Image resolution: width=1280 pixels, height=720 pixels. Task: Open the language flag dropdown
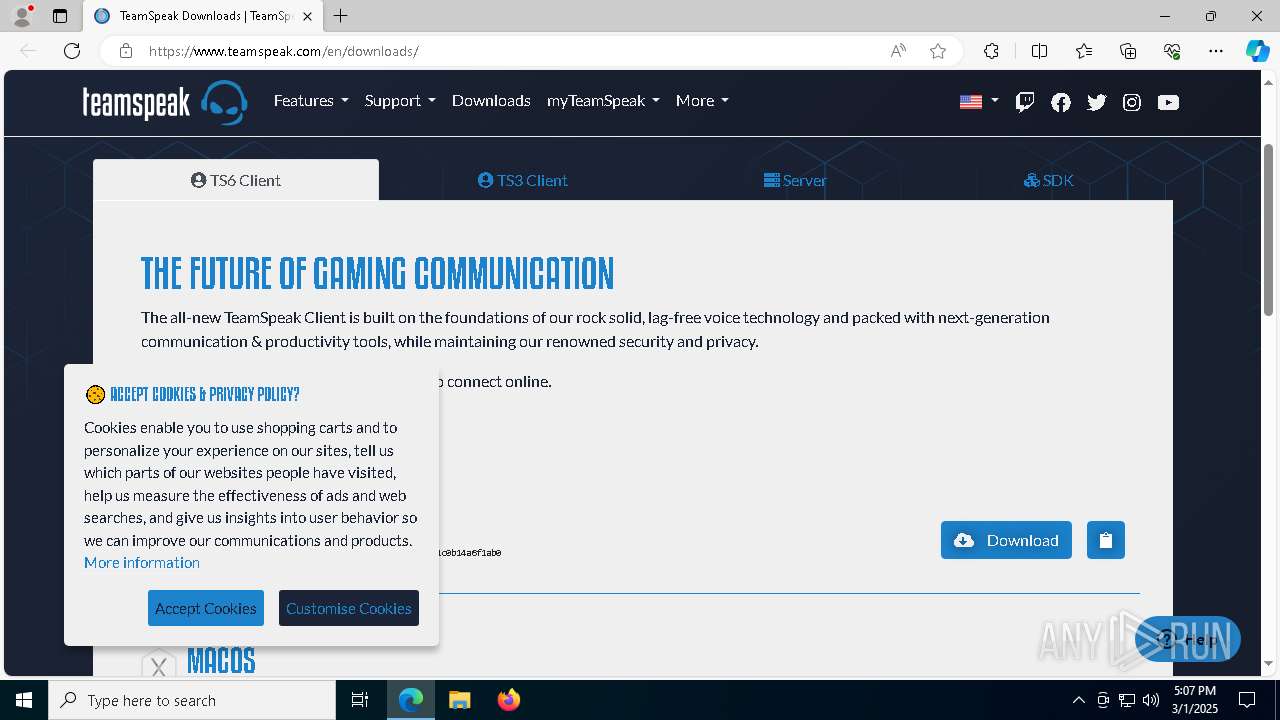(x=979, y=101)
